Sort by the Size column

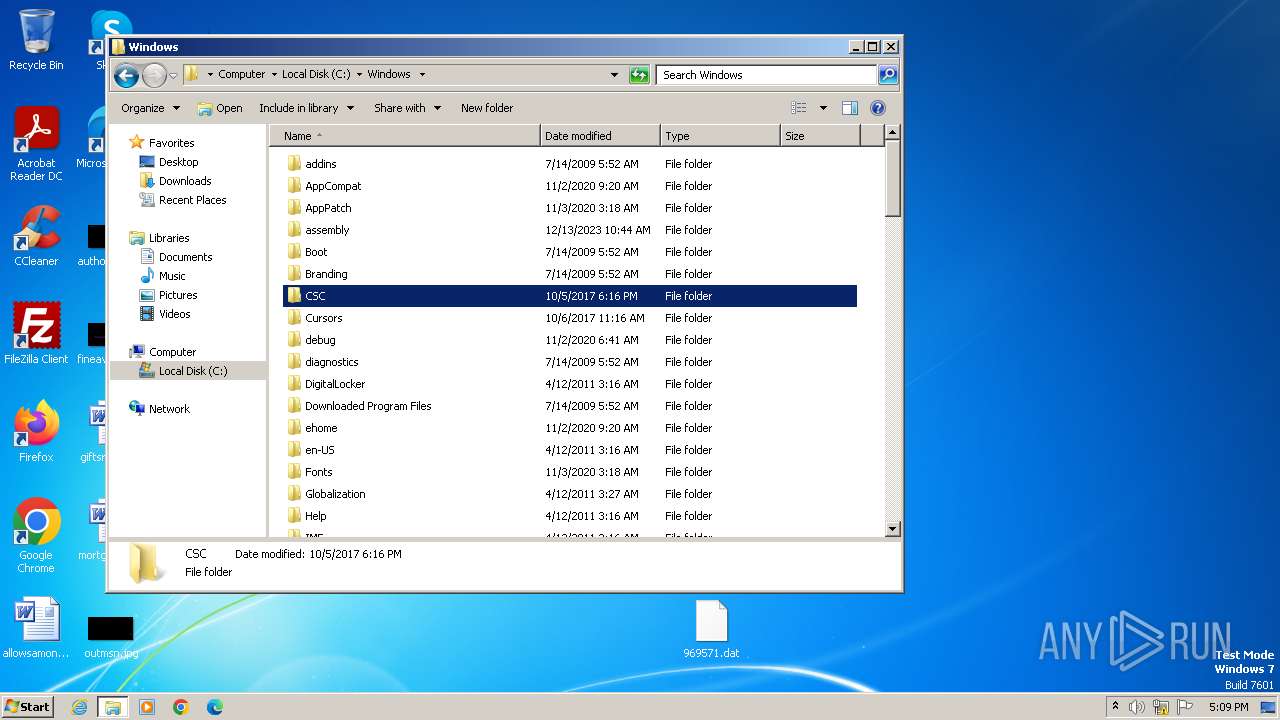coord(820,136)
